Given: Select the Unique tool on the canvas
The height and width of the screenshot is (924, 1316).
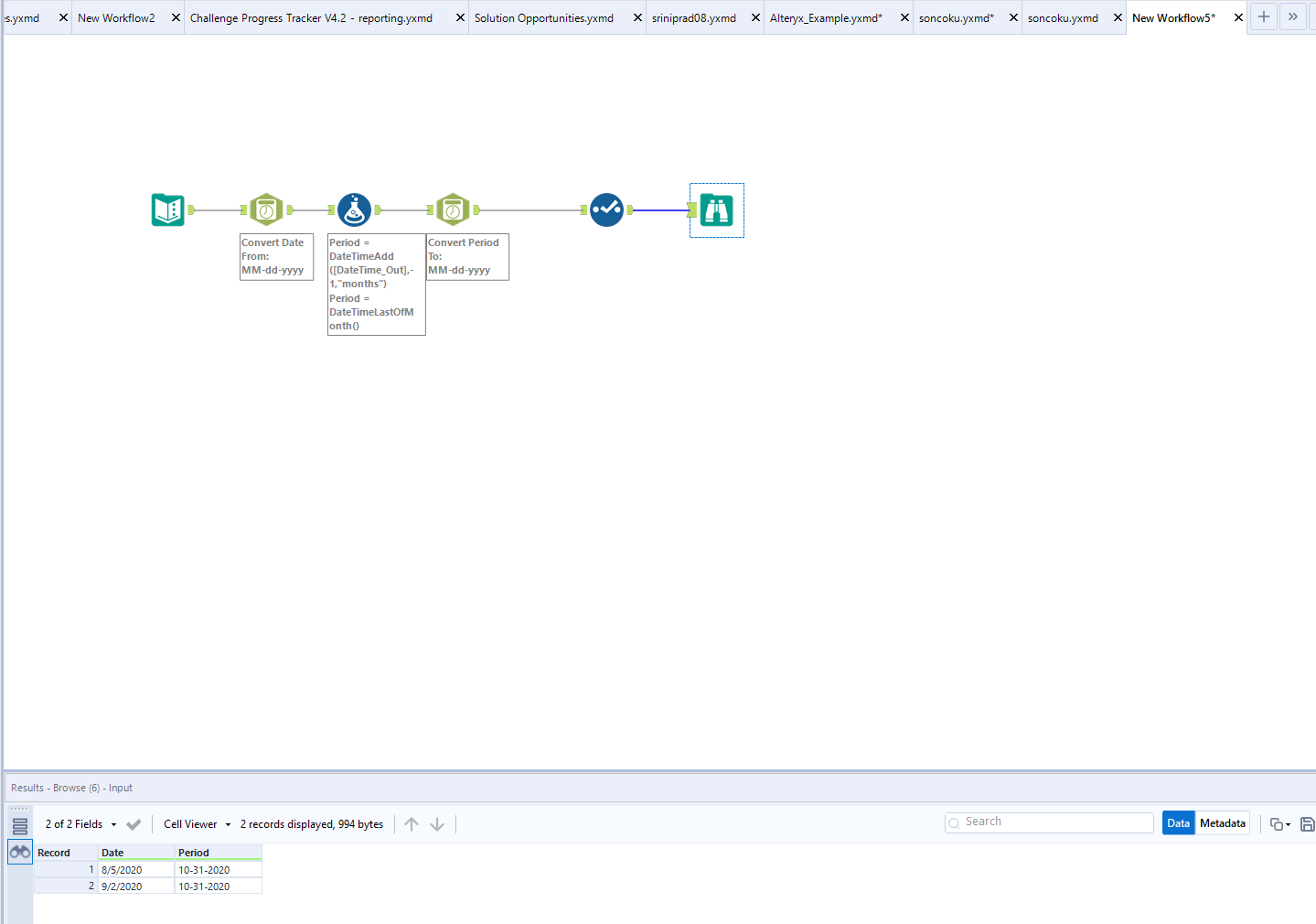Looking at the screenshot, I should (605, 210).
